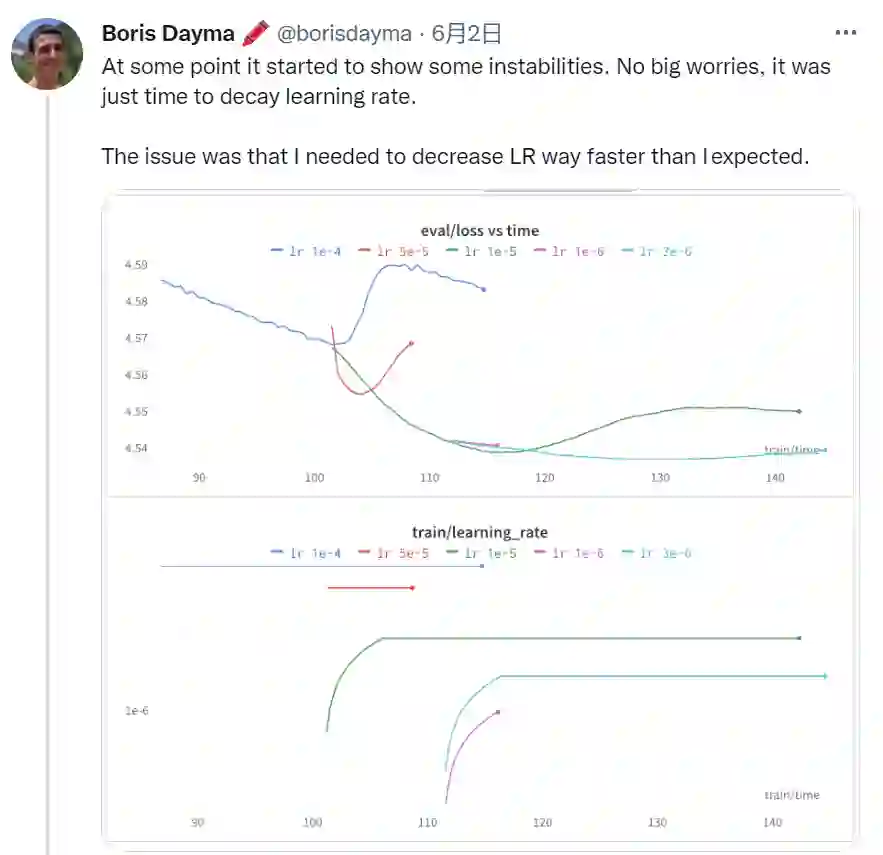Screen dimensions: 883x855
Task: Click the eval/loss vs time chart title
Action: [x=480, y=231]
